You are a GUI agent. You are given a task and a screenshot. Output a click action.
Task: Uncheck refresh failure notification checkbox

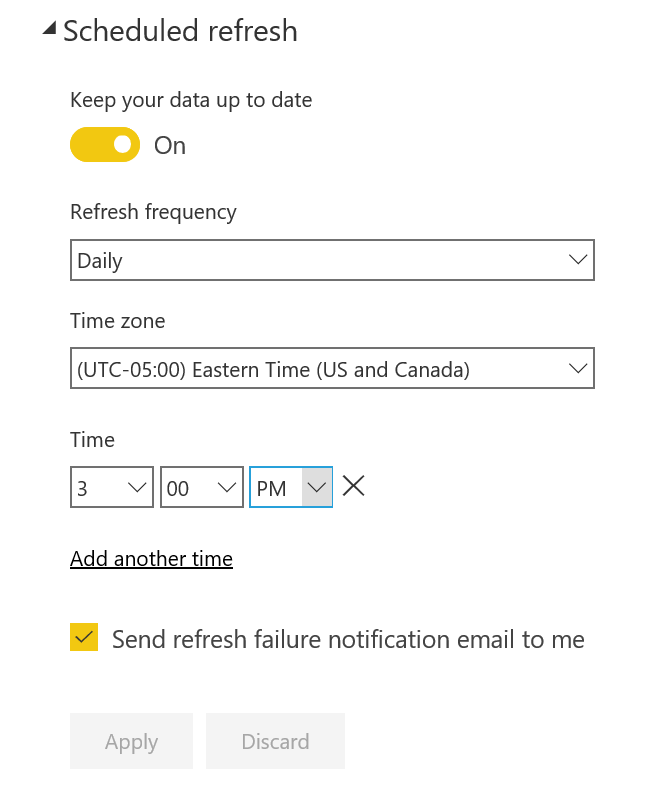pos(84,637)
